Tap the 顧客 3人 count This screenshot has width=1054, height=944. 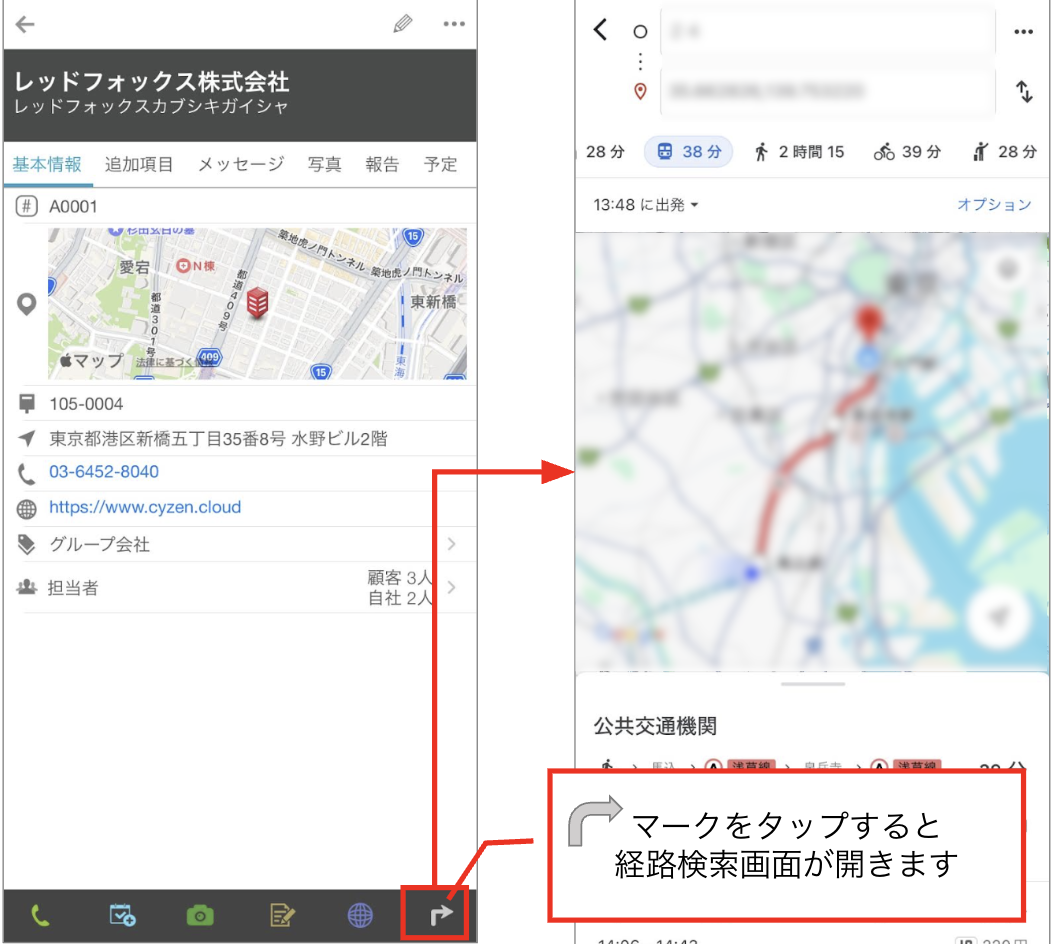pyautogui.click(x=400, y=578)
